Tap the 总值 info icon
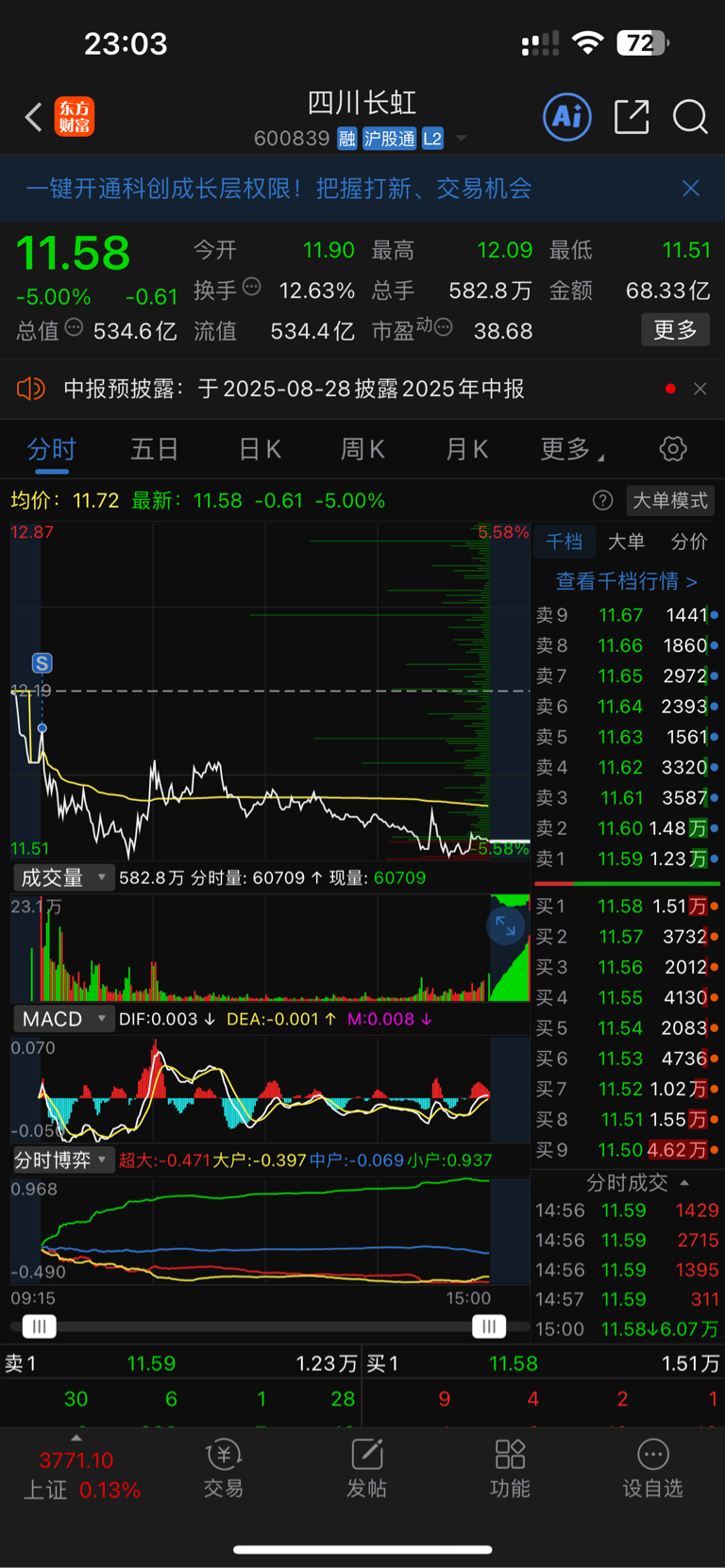 (x=74, y=327)
